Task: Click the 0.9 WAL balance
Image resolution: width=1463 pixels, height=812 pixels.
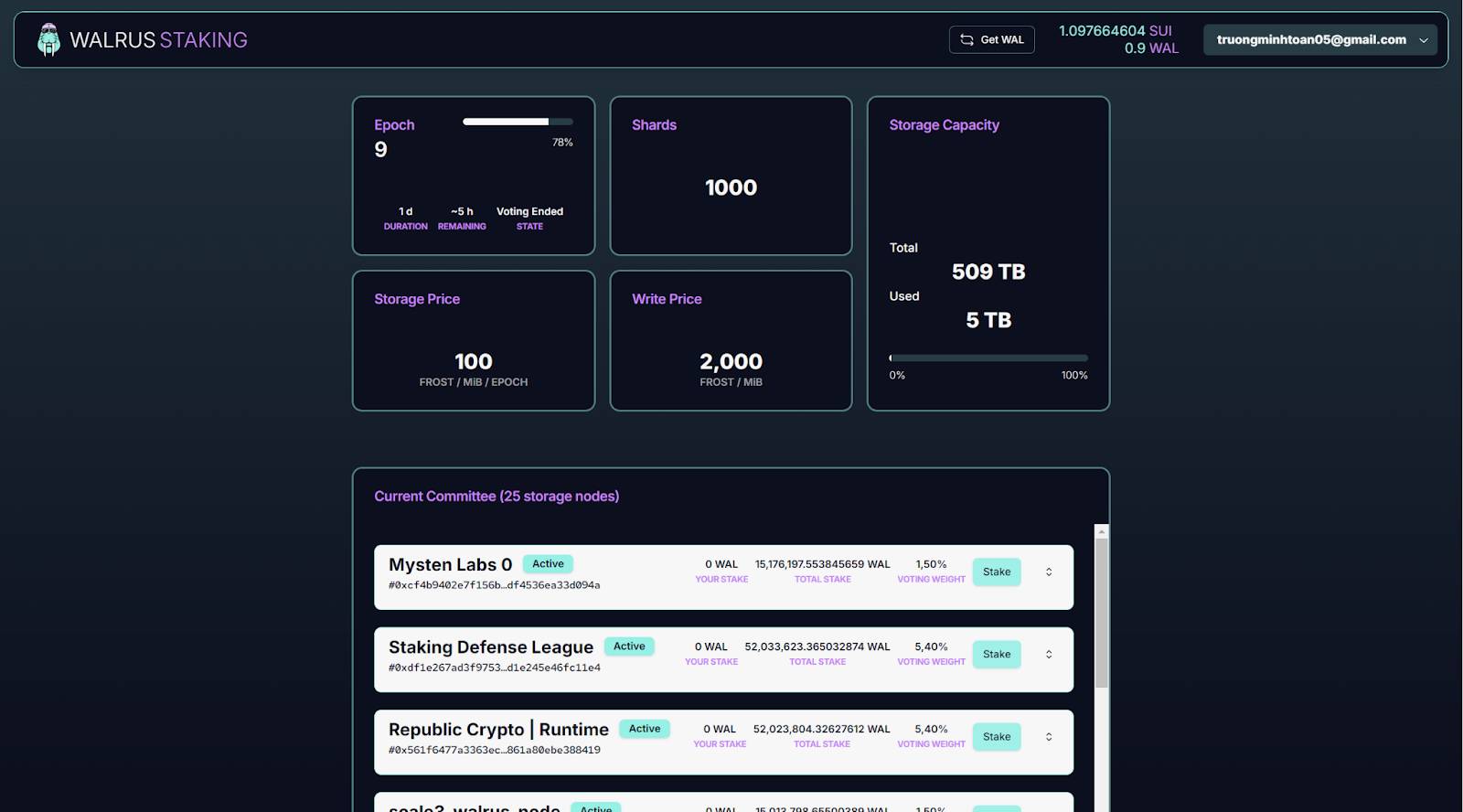Action: click(x=1151, y=48)
